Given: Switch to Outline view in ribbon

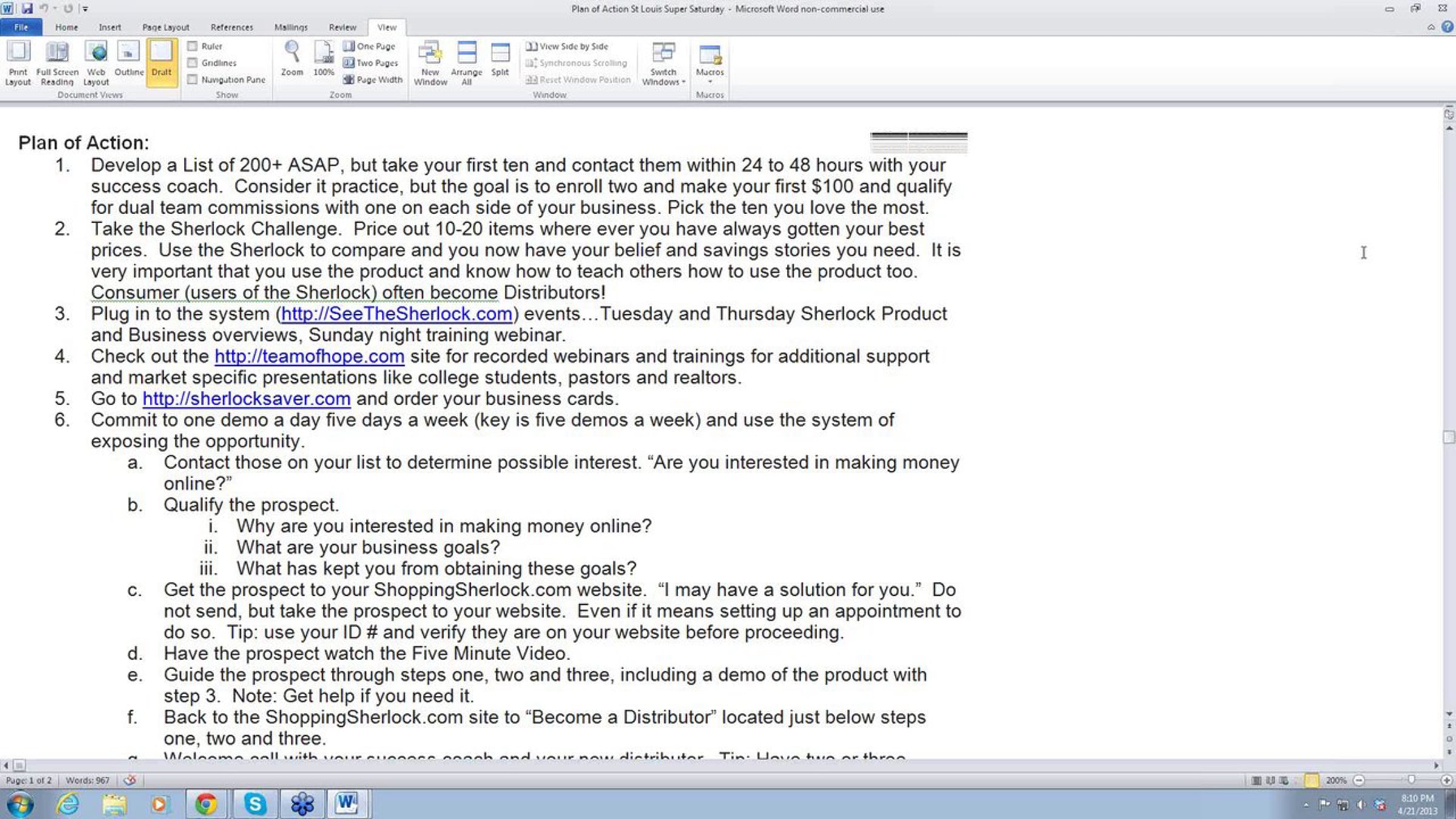Looking at the screenshot, I should pyautogui.click(x=129, y=59).
